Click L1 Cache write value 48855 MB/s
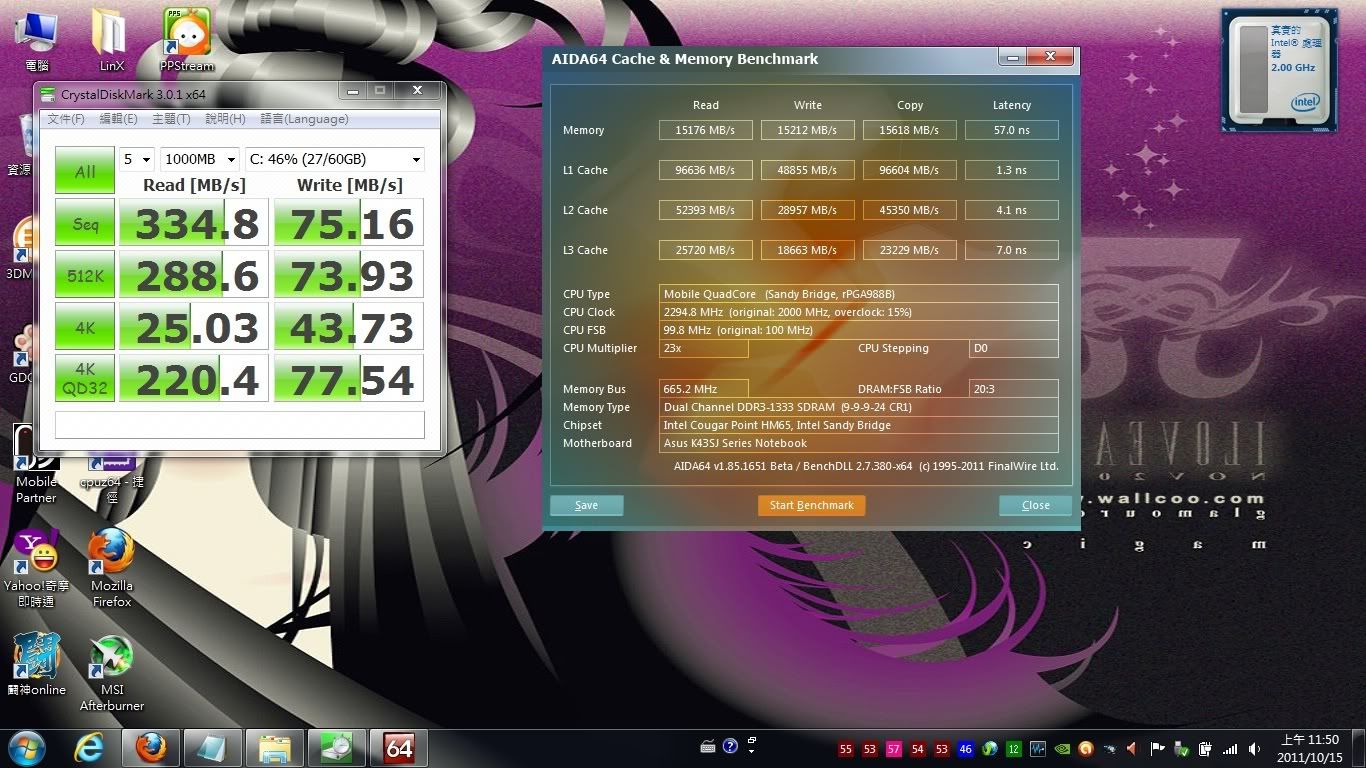The image size is (1366, 768). pos(808,170)
